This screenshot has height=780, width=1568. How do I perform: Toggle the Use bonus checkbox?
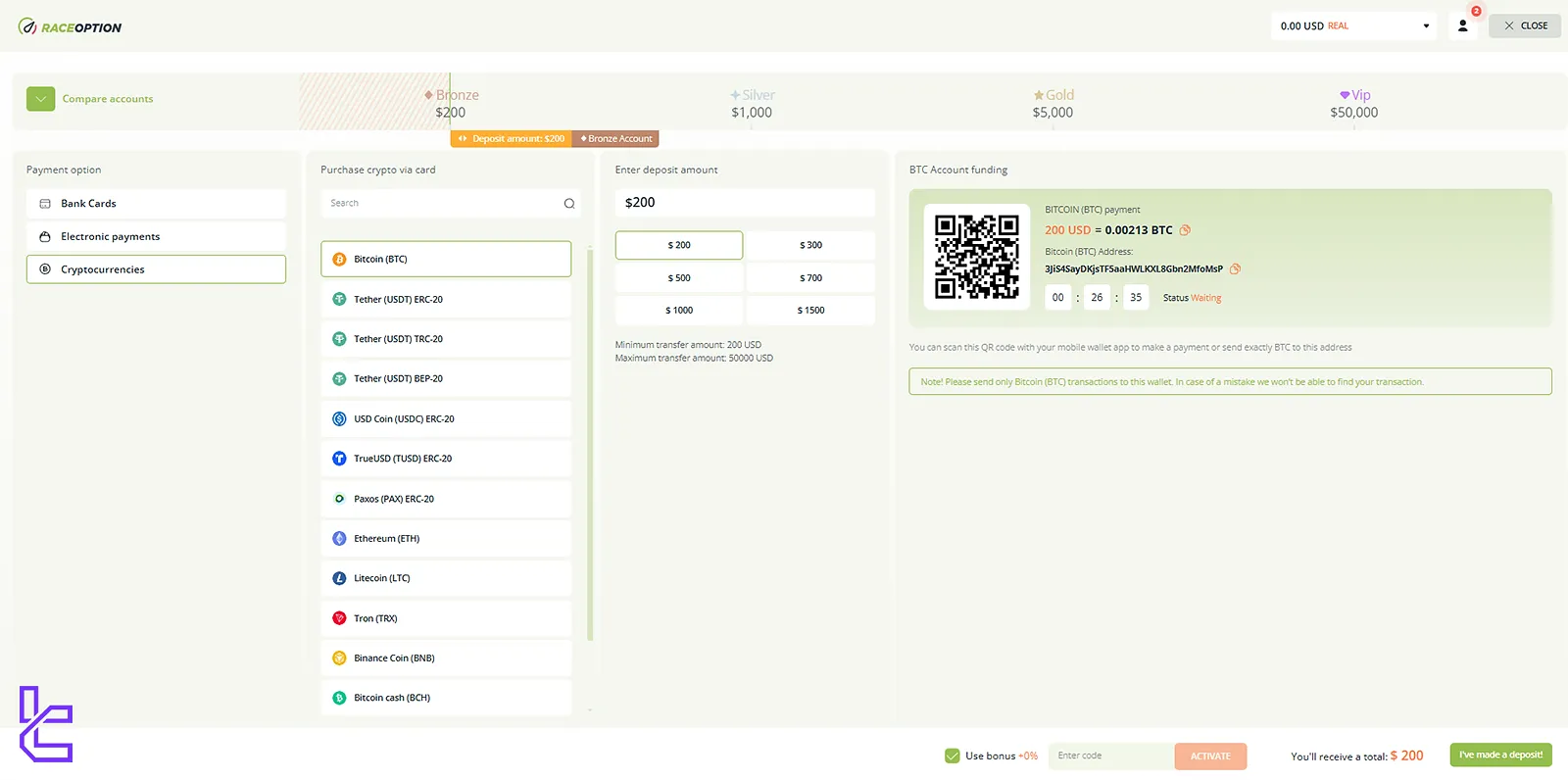click(952, 756)
